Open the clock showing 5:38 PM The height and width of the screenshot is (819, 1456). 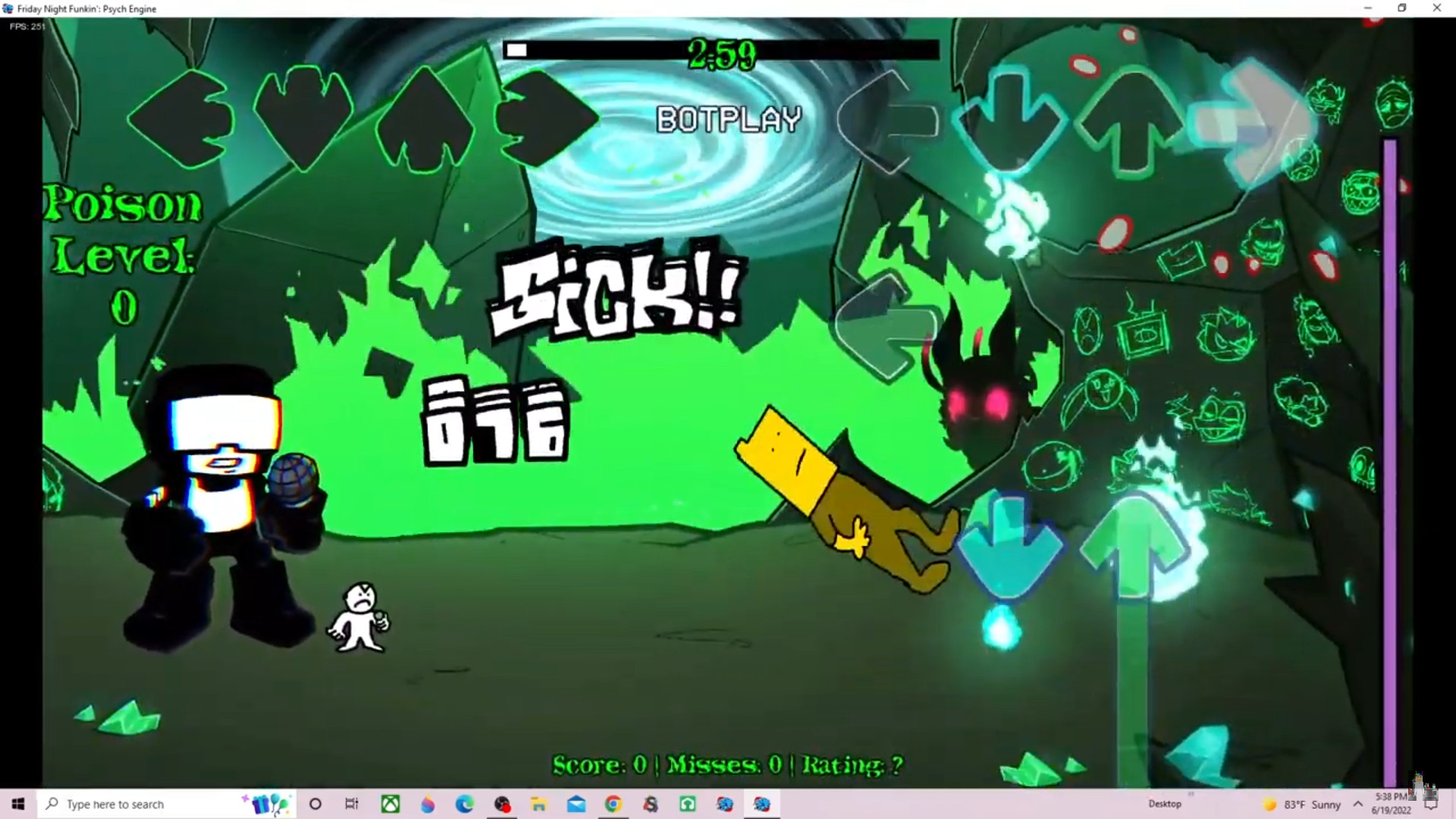click(1392, 804)
